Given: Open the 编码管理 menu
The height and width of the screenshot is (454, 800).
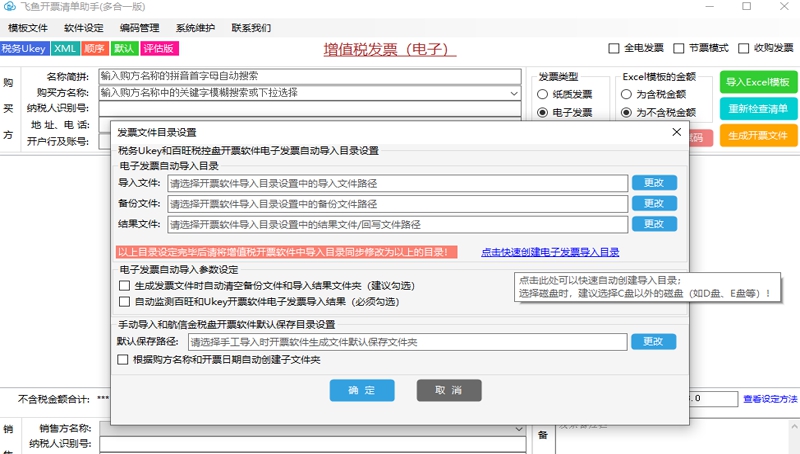Looking at the screenshot, I should tap(139, 28).
